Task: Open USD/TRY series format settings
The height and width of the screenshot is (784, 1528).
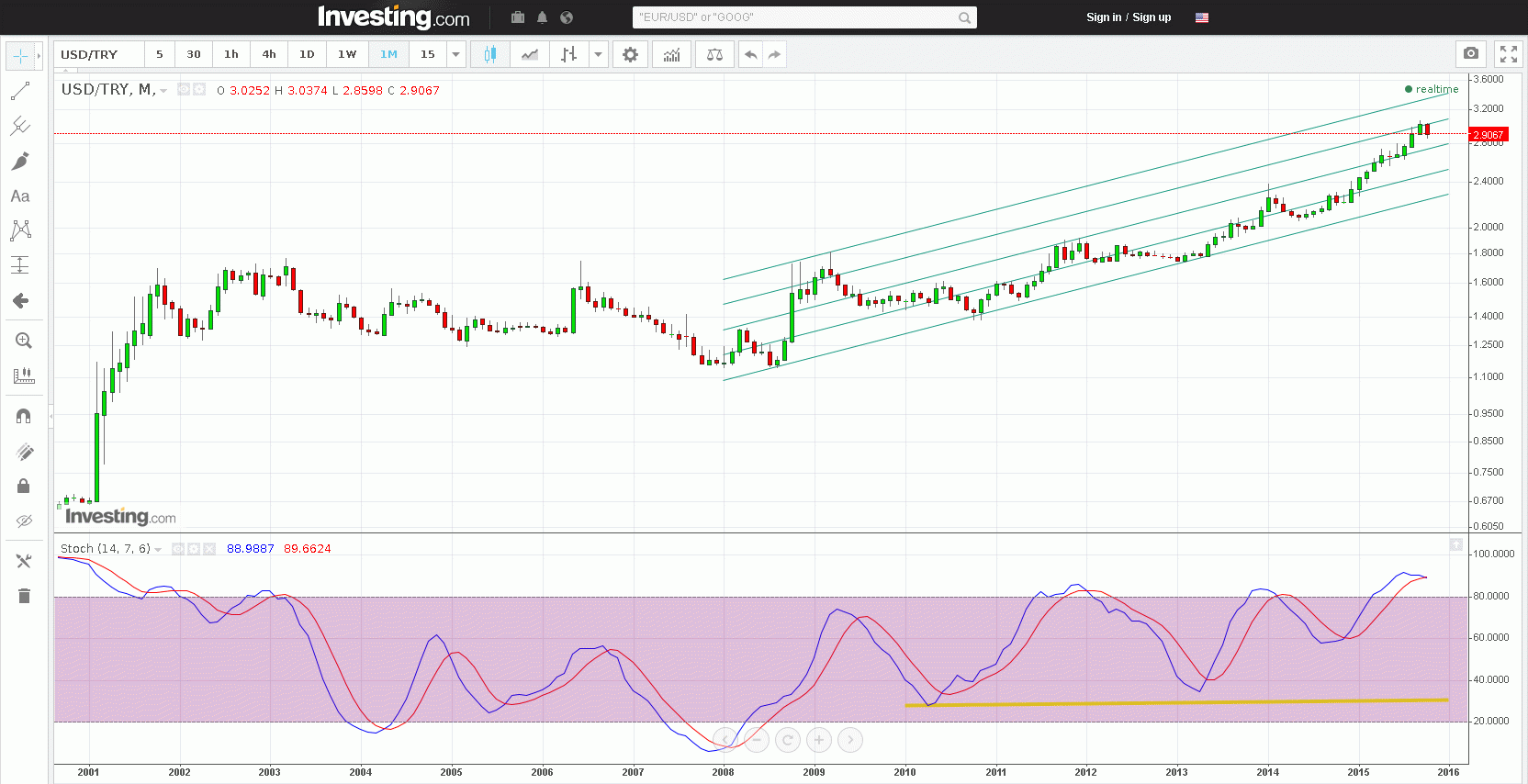Action: 199,89
